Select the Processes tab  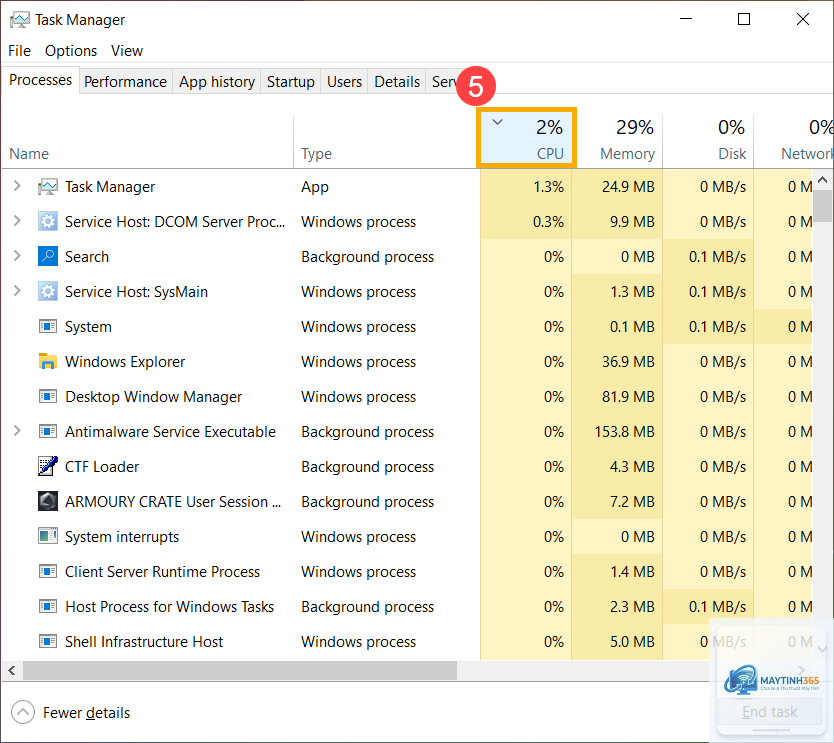(40, 80)
